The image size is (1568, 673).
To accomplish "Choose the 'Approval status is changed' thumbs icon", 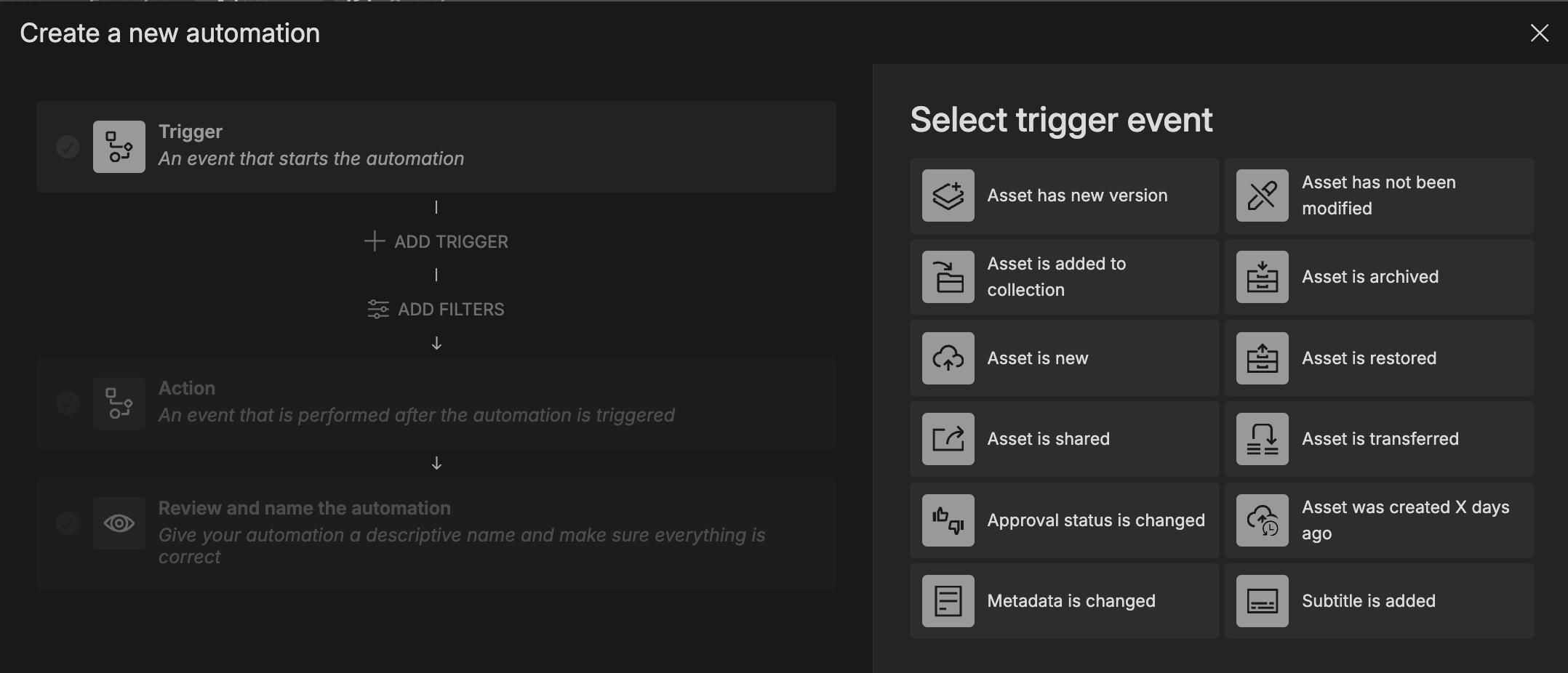I will 948,520.
